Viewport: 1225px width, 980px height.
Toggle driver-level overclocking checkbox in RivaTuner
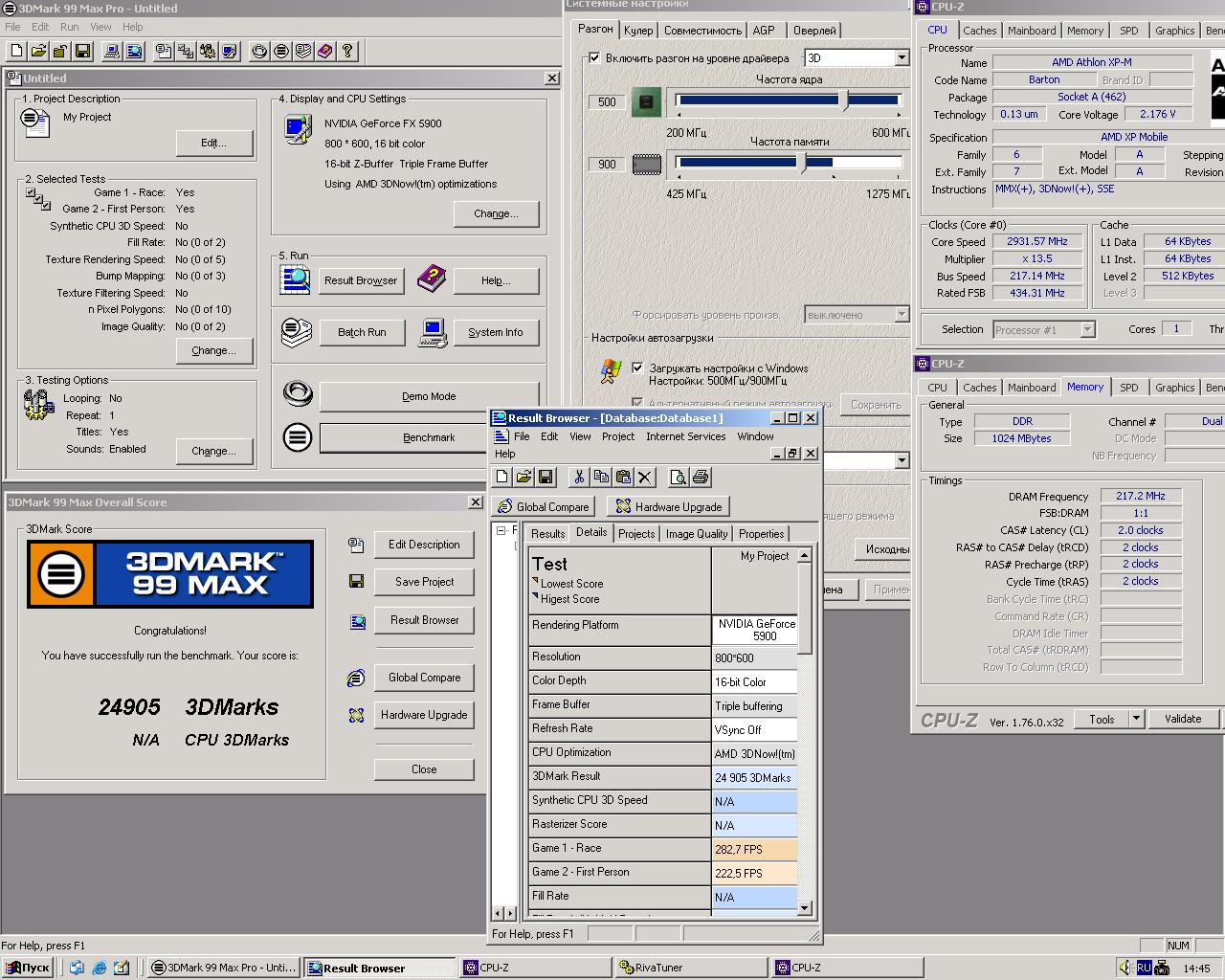pyautogui.click(x=594, y=58)
